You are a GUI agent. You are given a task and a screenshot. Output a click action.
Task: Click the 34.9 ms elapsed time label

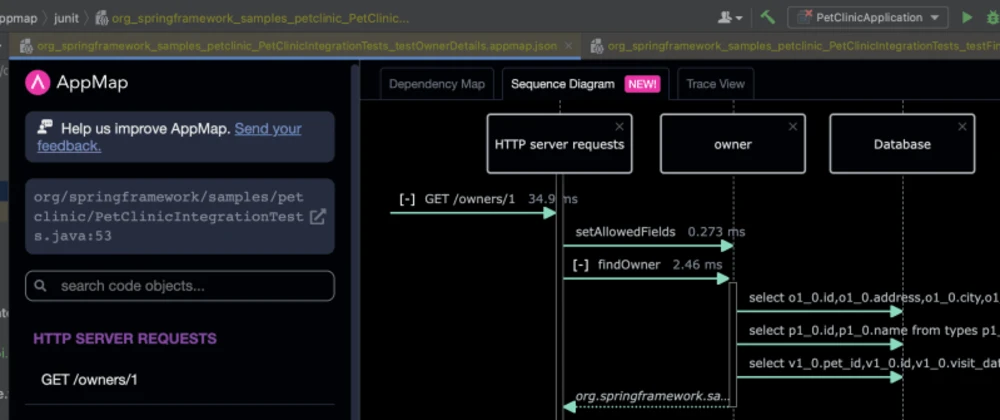click(552, 199)
